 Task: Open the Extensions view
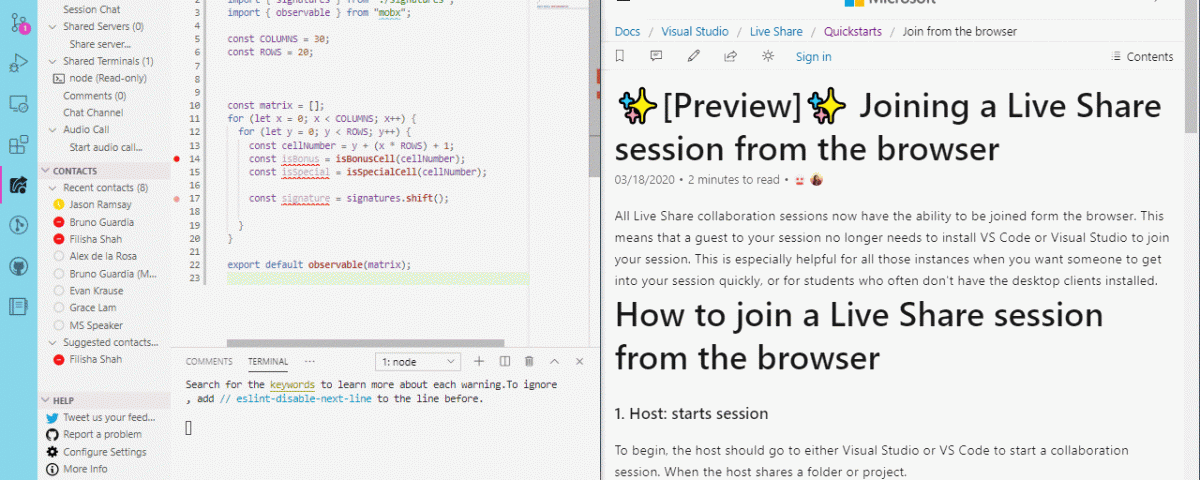18,145
